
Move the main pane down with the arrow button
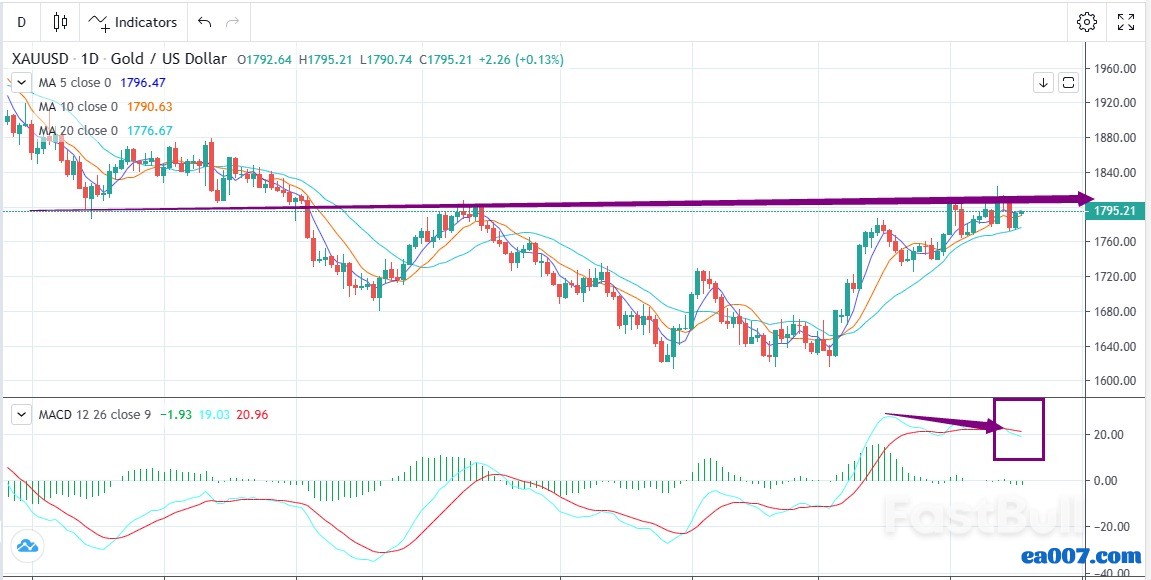point(1043,82)
